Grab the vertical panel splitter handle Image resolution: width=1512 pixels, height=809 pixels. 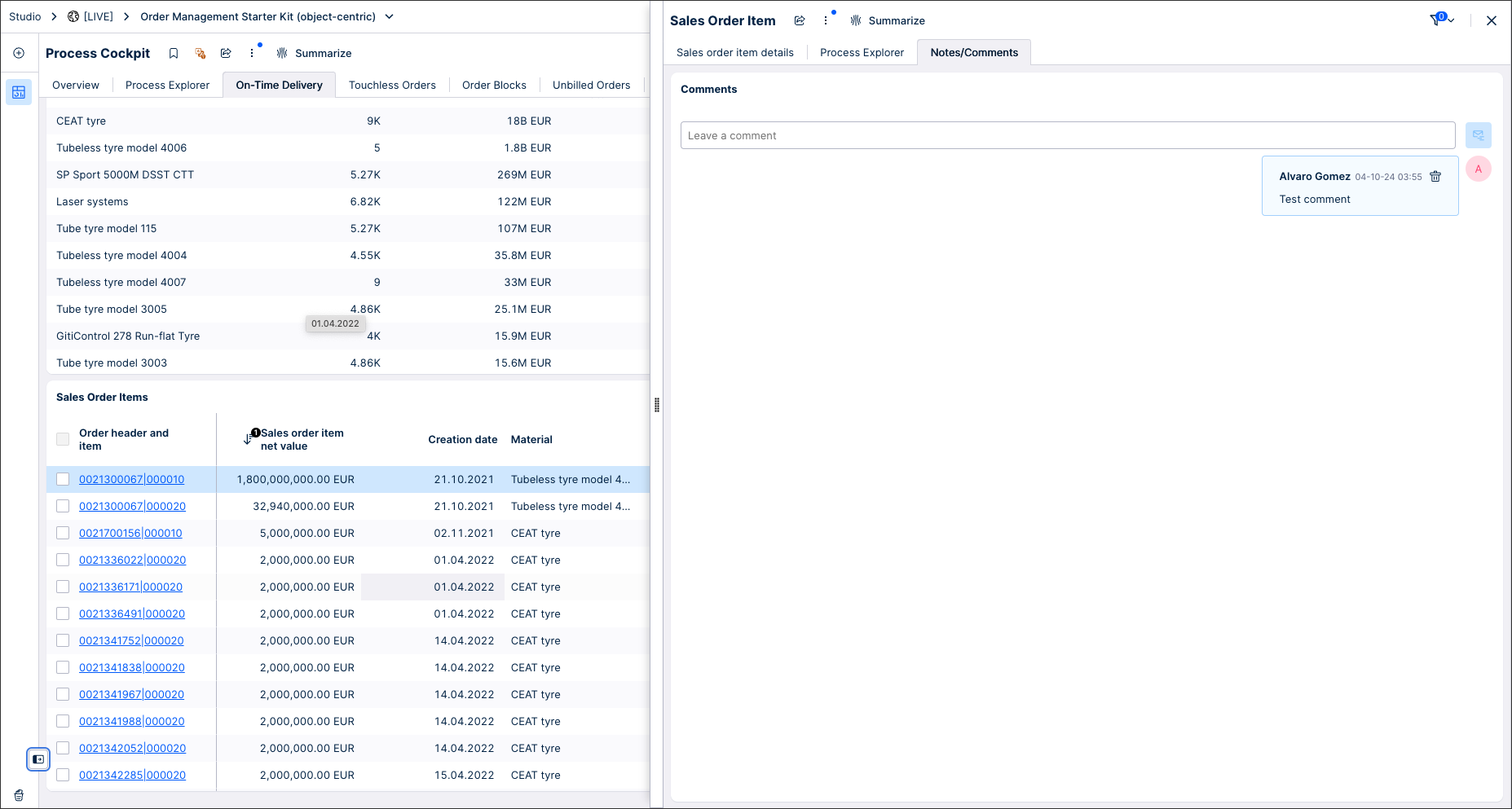point(657,405)
